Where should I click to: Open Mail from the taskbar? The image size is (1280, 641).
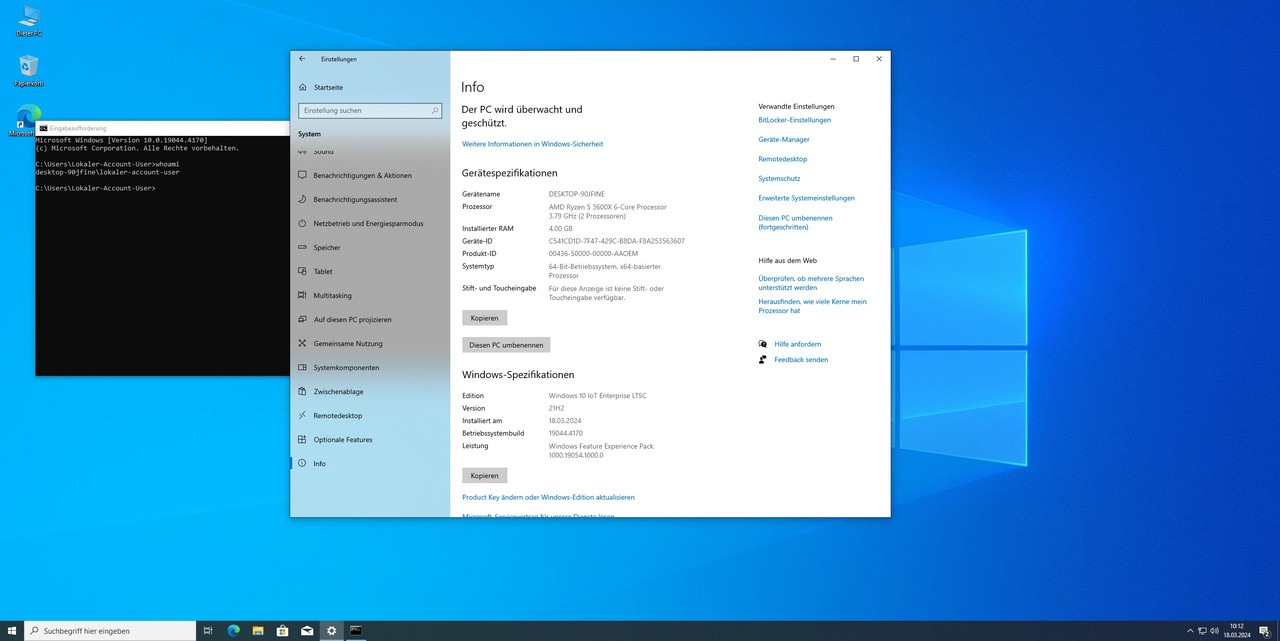(307, 631)
